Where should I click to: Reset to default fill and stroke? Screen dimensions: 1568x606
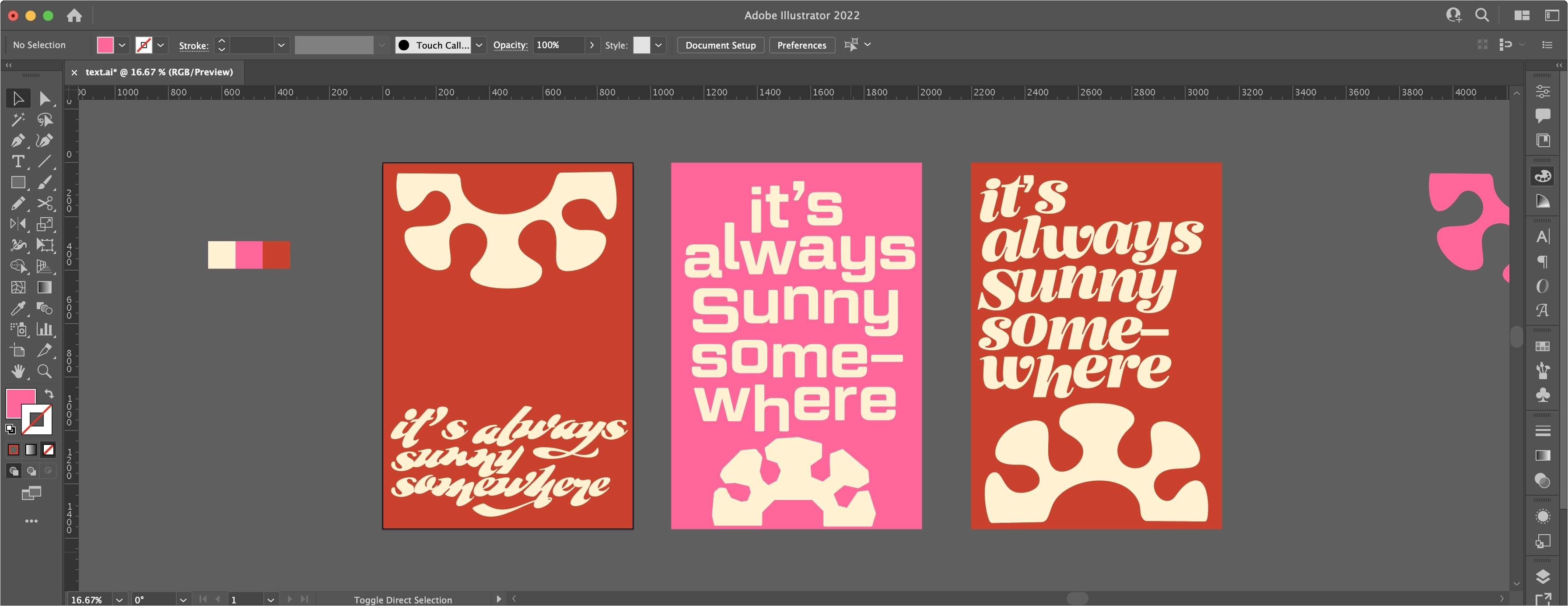[x=10, y=429]
